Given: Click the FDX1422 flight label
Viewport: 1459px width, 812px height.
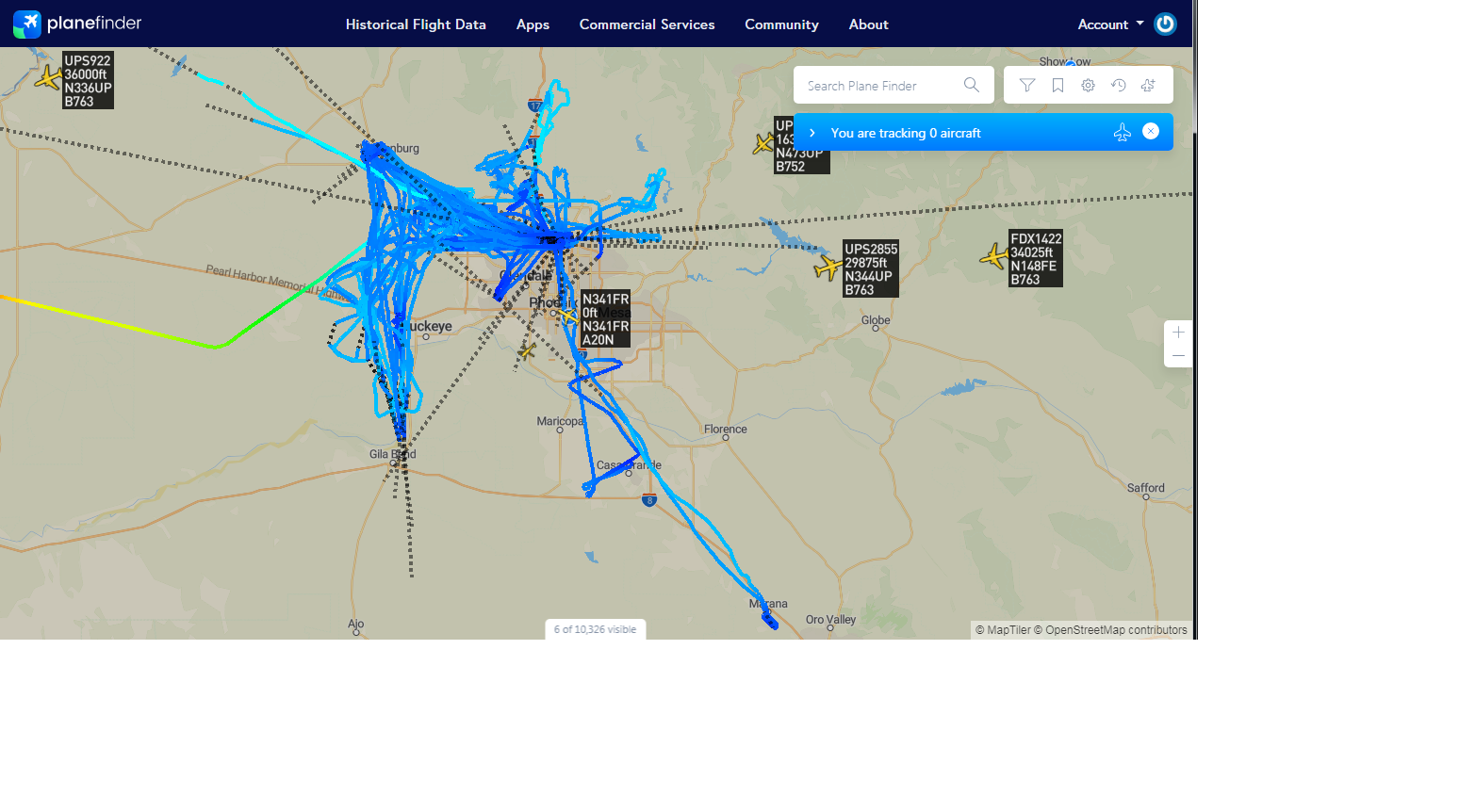Looking at the screenshot, I should pos(1036,258).
